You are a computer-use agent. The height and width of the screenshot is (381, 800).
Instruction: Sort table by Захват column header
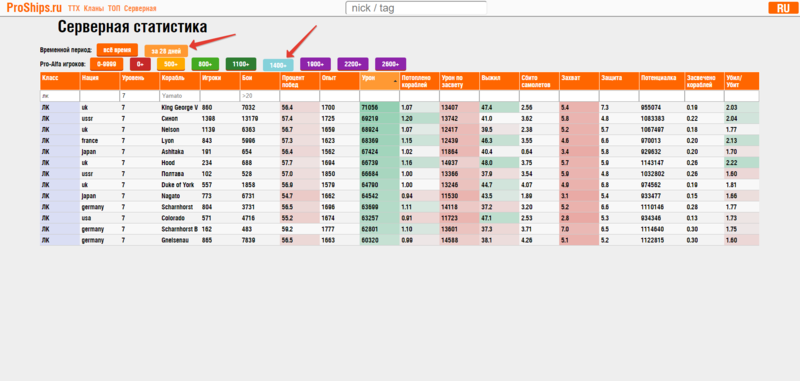pos(579,81)
